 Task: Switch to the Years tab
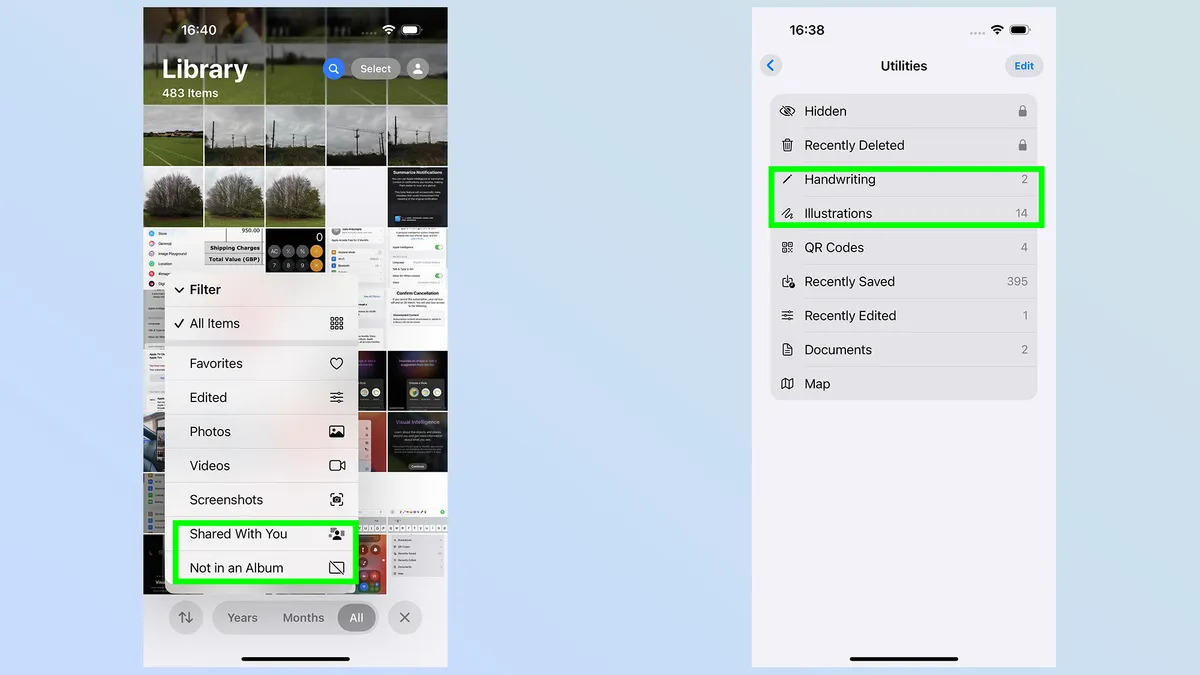click(242, 617)
